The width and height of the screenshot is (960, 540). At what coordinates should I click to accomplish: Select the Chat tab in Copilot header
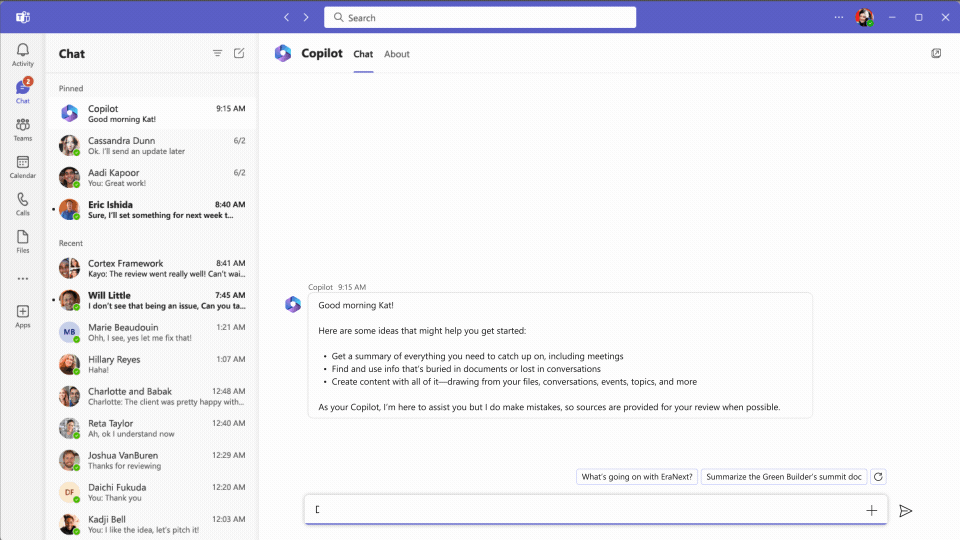pos(363,54)
